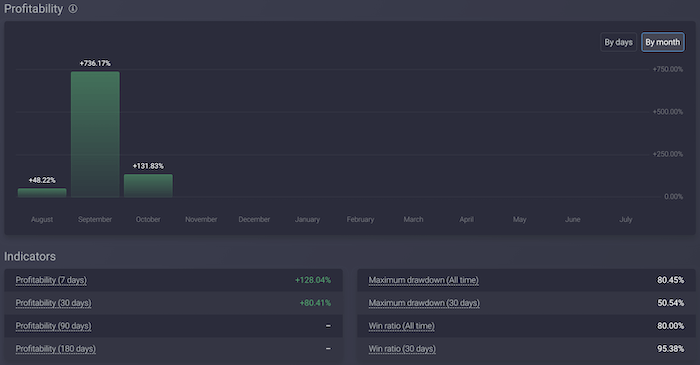Click the August profitability bar

[x=42, y=192]
